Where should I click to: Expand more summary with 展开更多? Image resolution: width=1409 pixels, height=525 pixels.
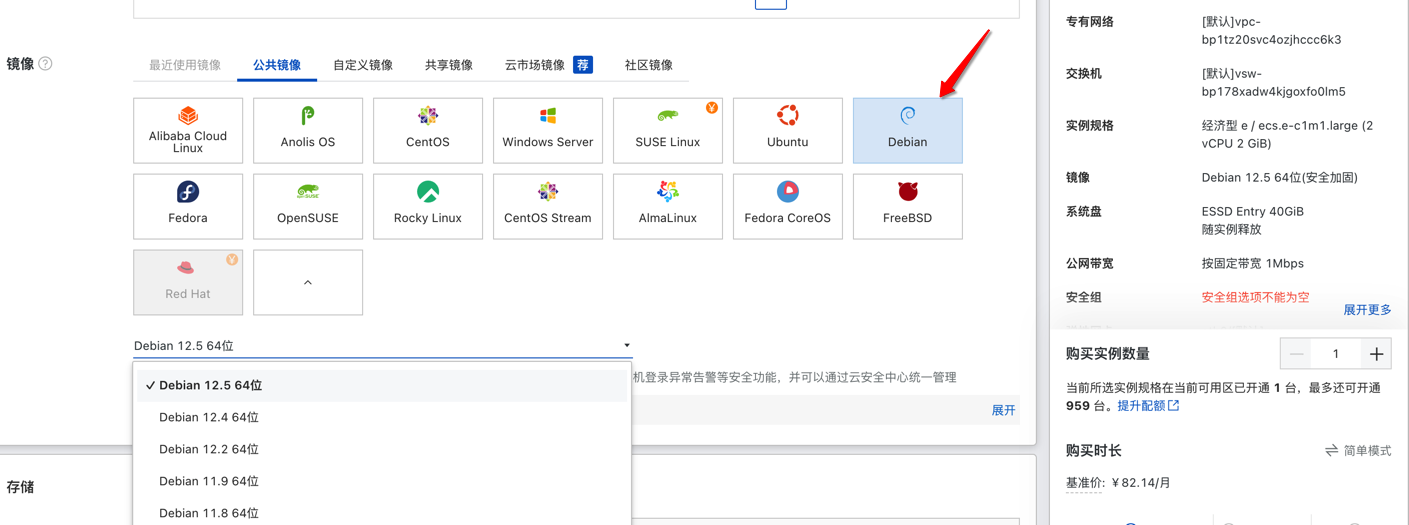1367,310
